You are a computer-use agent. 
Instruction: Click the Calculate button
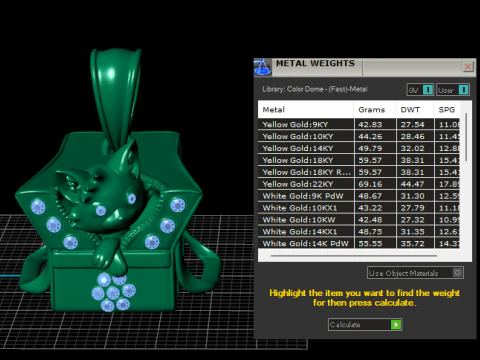tap(365, 324)
